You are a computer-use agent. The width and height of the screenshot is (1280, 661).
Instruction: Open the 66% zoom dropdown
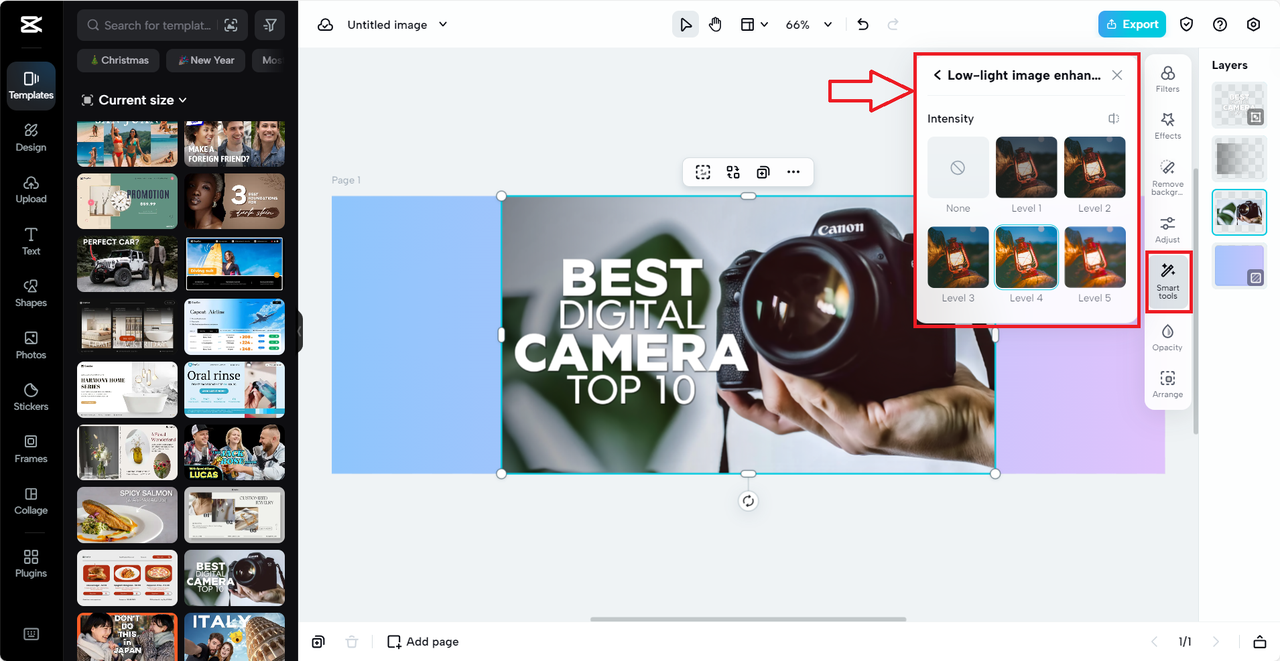click(x=808, y=25)
